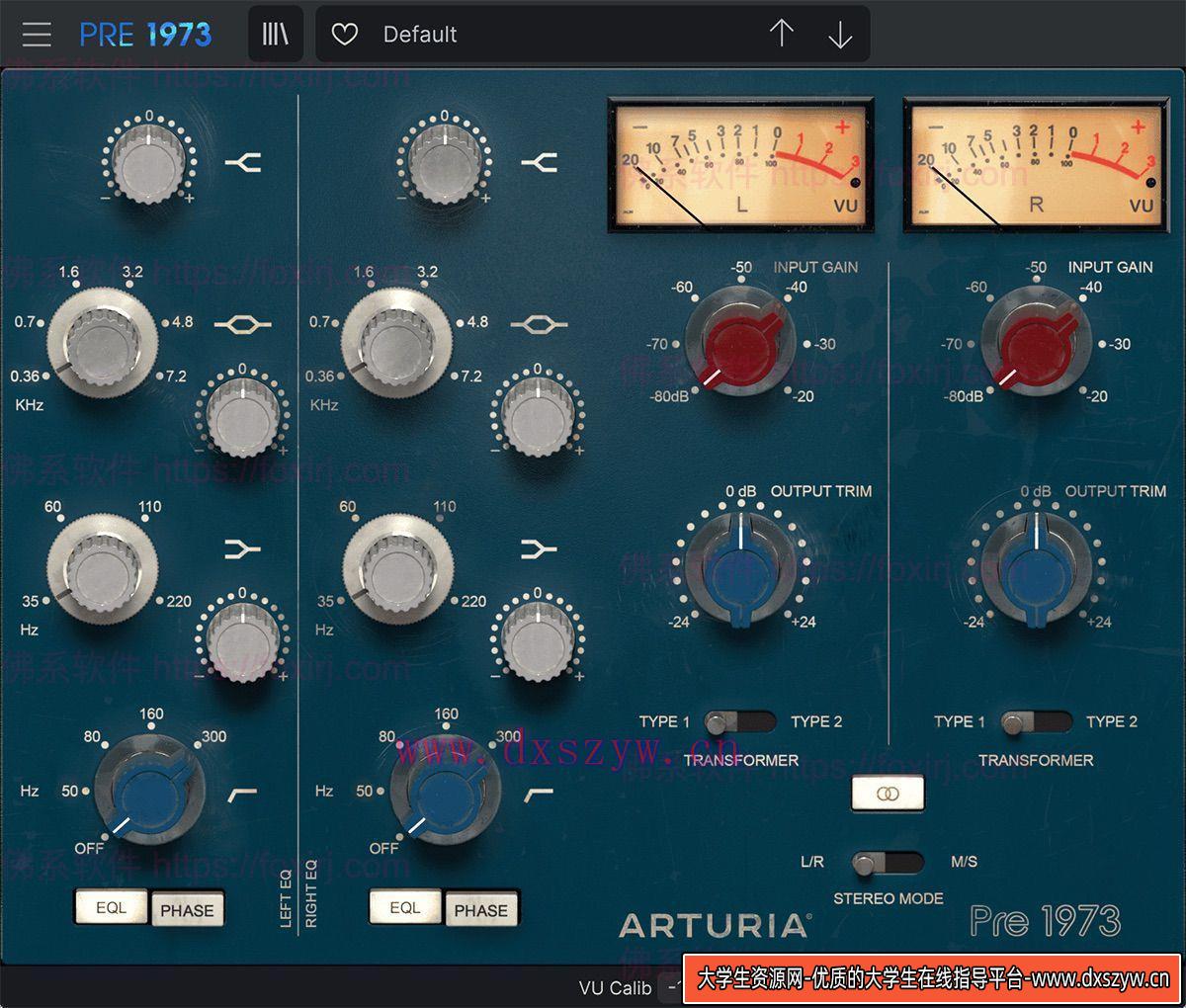Load previous preset with up arrow

click(782, 35)
